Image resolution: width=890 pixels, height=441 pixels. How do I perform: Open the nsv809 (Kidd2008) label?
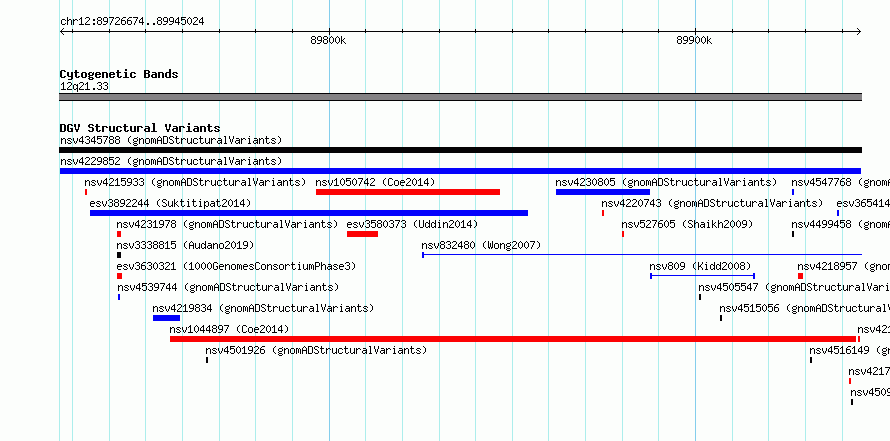point(700,266)
